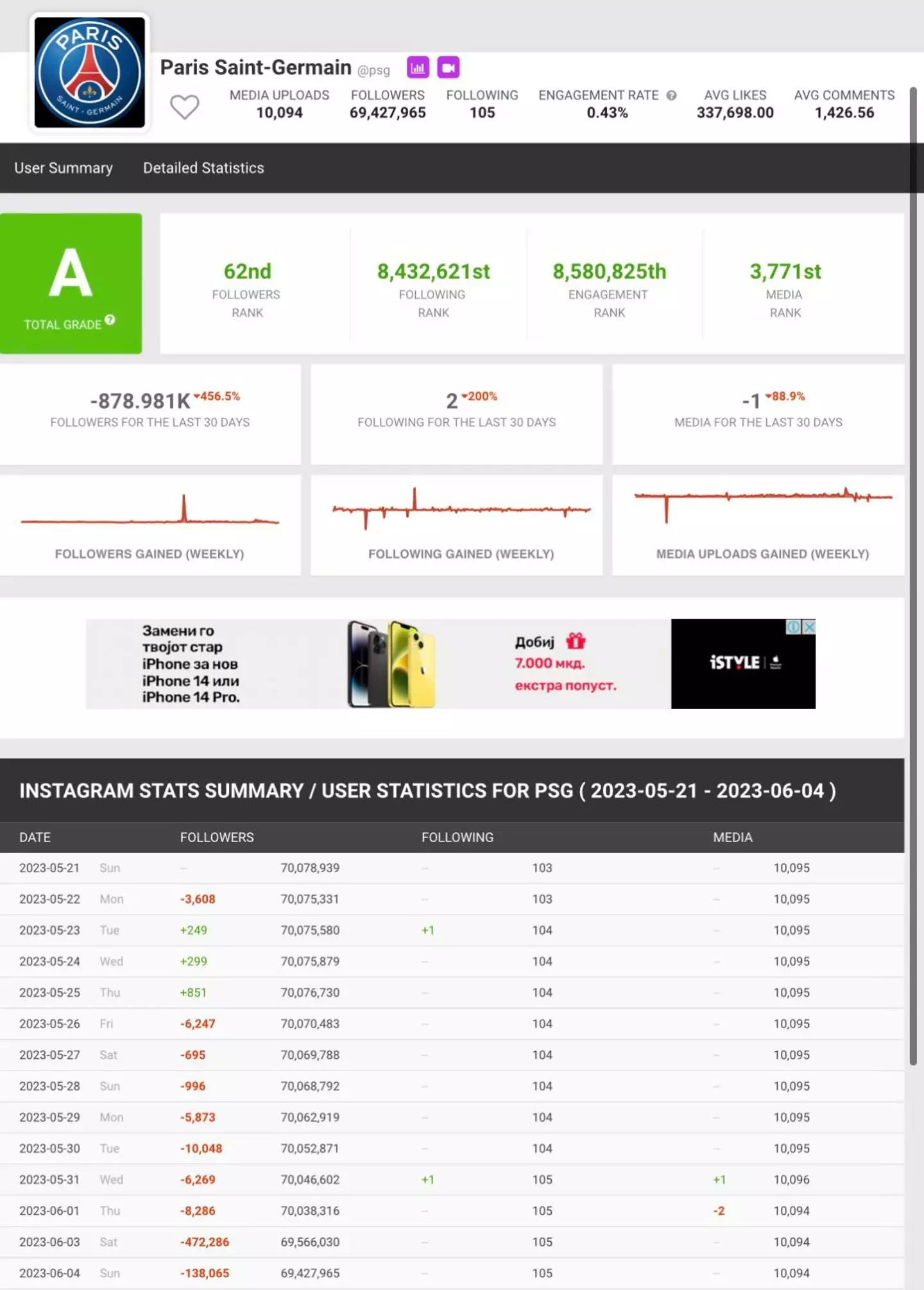This screenshot has width=924, height=1290.
Task: Click the MEDIA column header
Action: click(733, 838)
